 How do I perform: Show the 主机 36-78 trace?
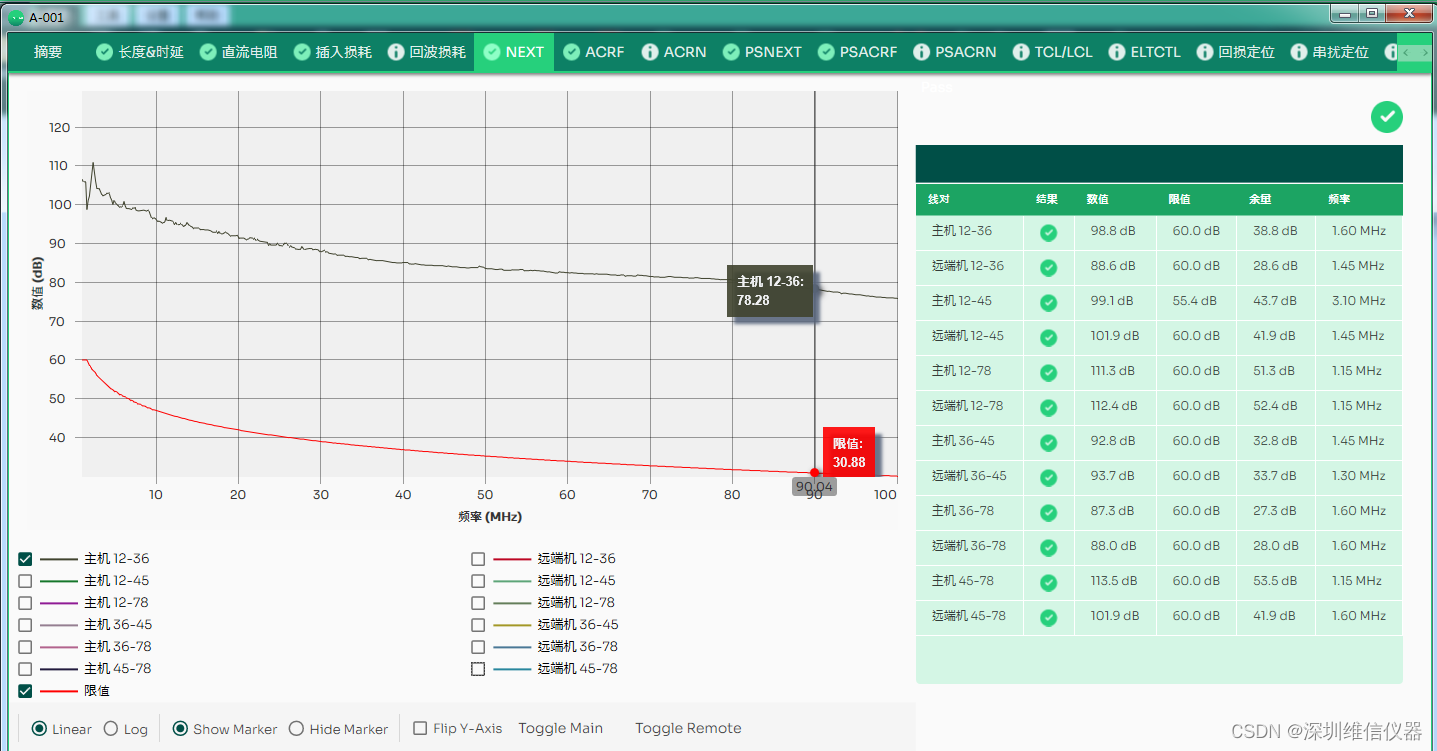pos(25,647)
